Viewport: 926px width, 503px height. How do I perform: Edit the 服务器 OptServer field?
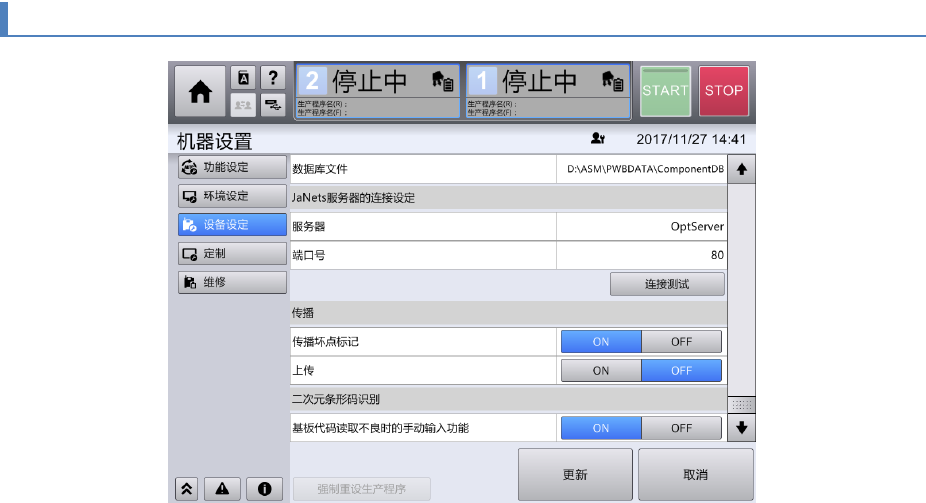641,226
